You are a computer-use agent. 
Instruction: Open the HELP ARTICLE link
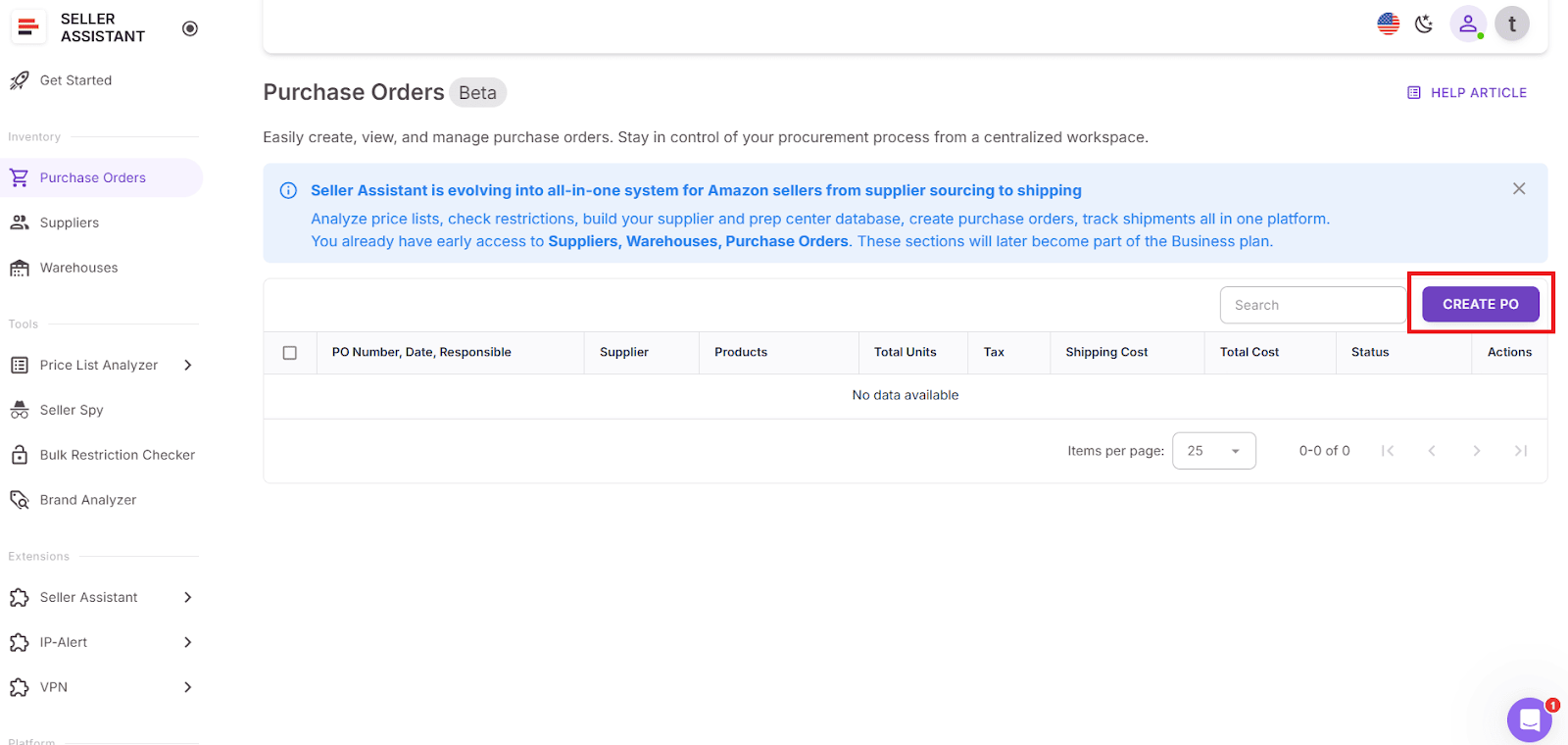(1467, 93)
